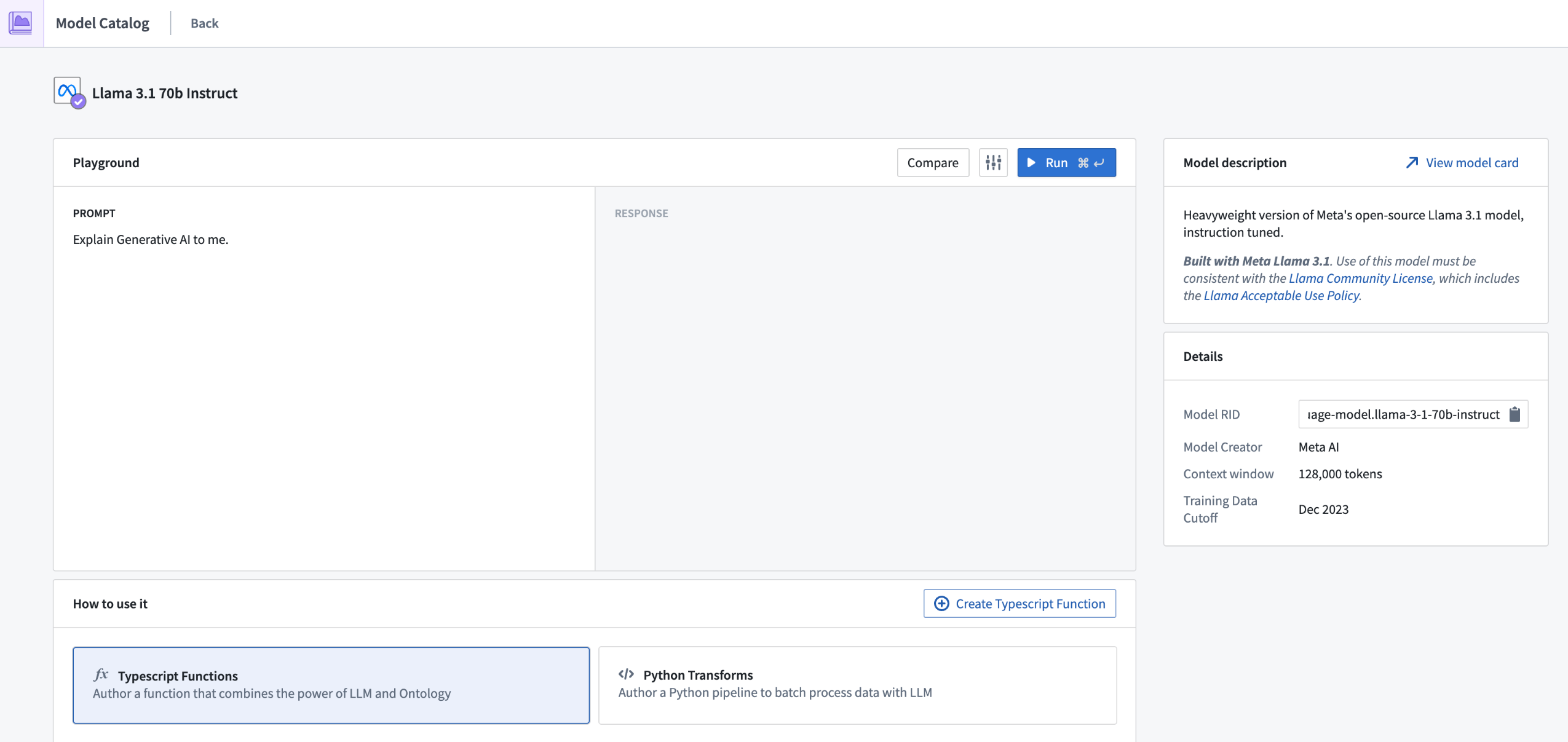The width and height of the screenshot is (1568, 742).
Task: Open the Llama Acceptable Use Policy link
Action: tap(1281, 295)
